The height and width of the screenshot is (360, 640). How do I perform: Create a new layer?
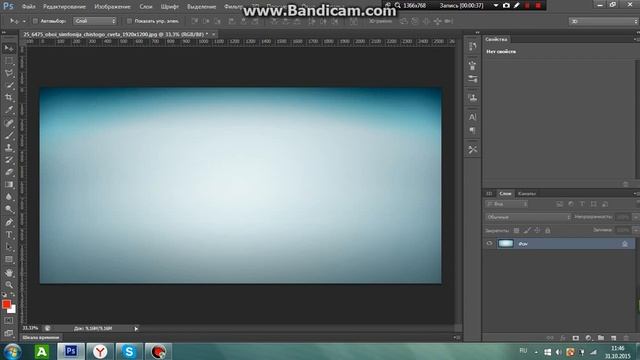click(613, 338)
